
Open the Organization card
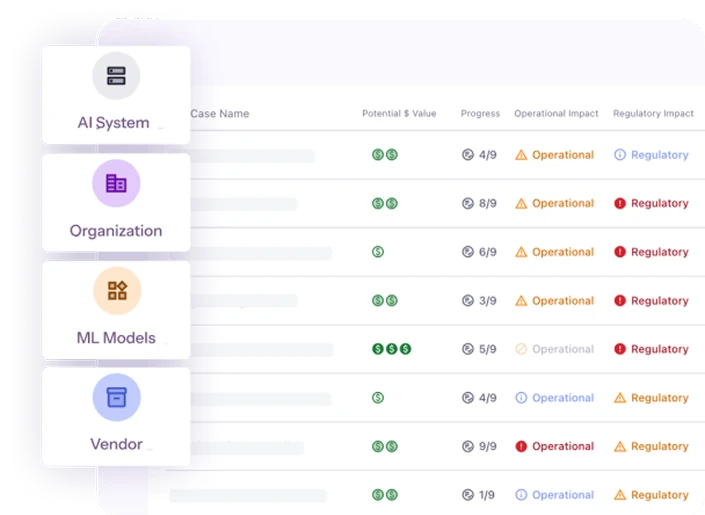click(116, 202)
